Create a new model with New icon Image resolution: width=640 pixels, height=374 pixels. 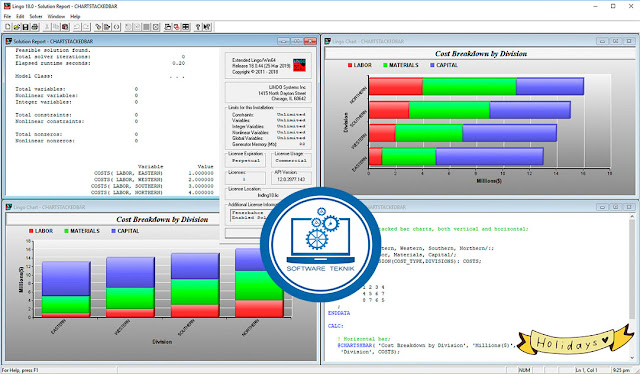click(7, 27)
